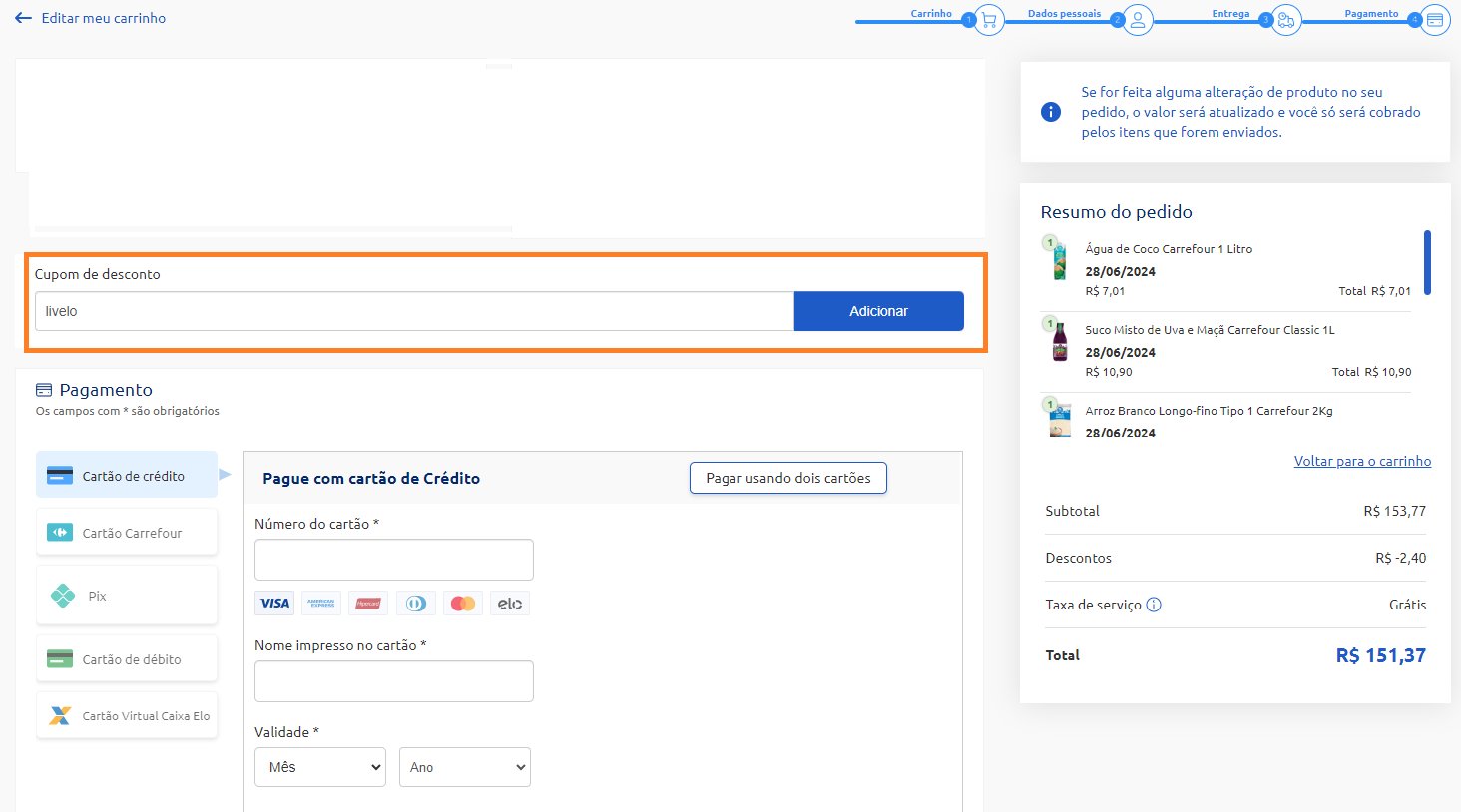Click the total value R$ 151,37

pyautogui.click(x=1381, y=655)
